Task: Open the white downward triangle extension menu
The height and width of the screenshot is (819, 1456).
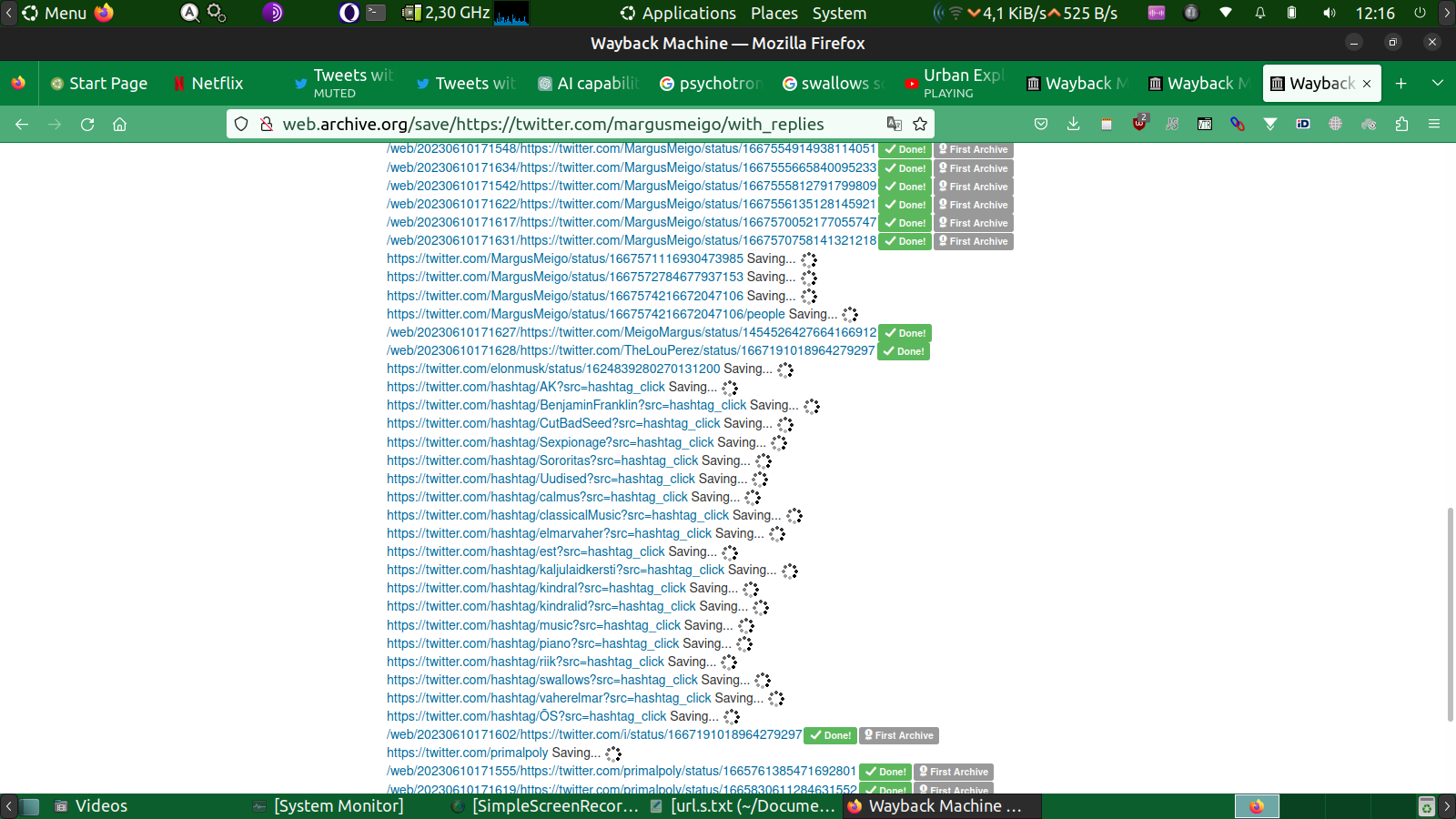Action: (x=1270, y=124)
